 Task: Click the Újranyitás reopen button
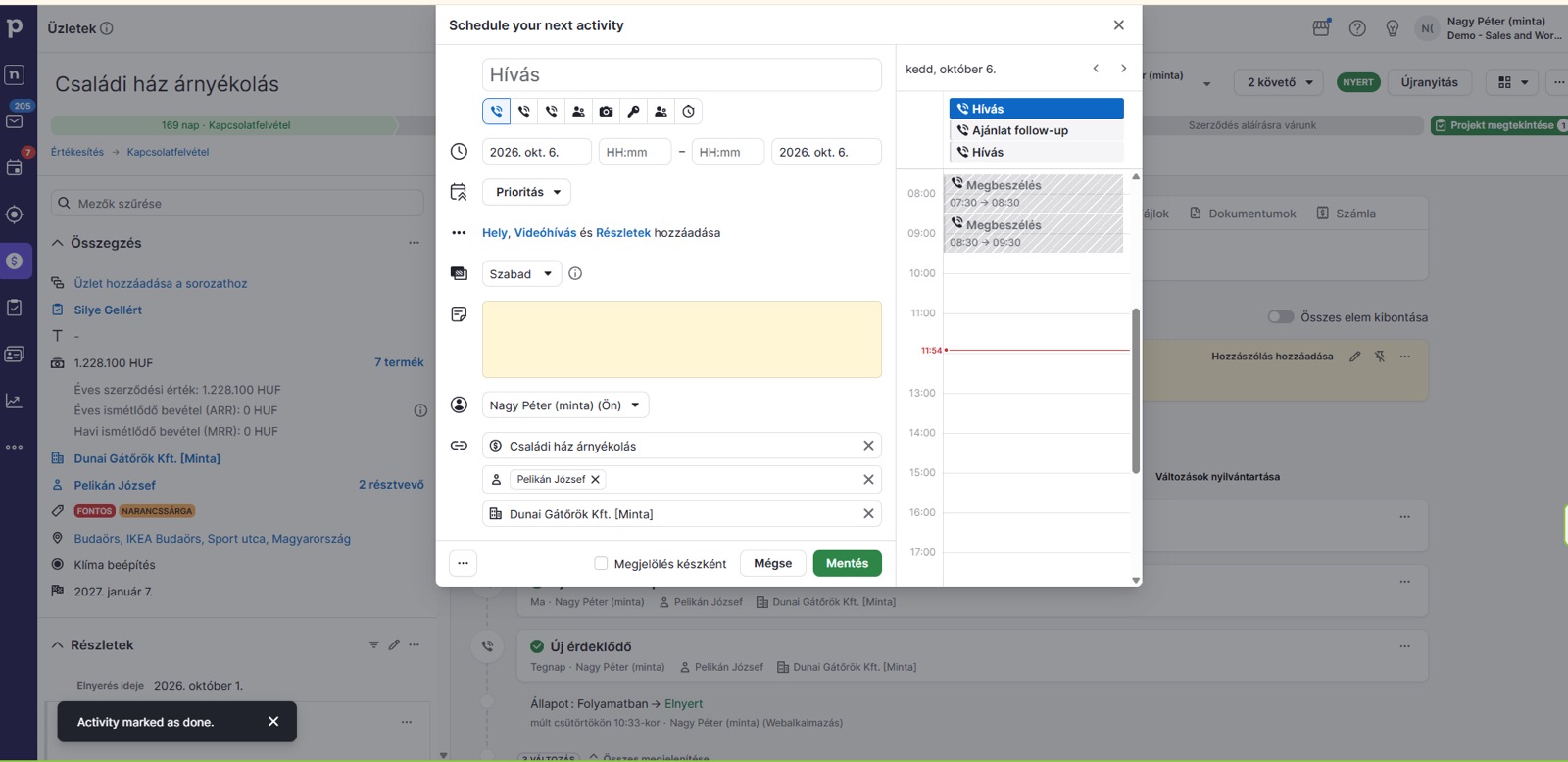pyautogui.click(x=1429, y=82)
